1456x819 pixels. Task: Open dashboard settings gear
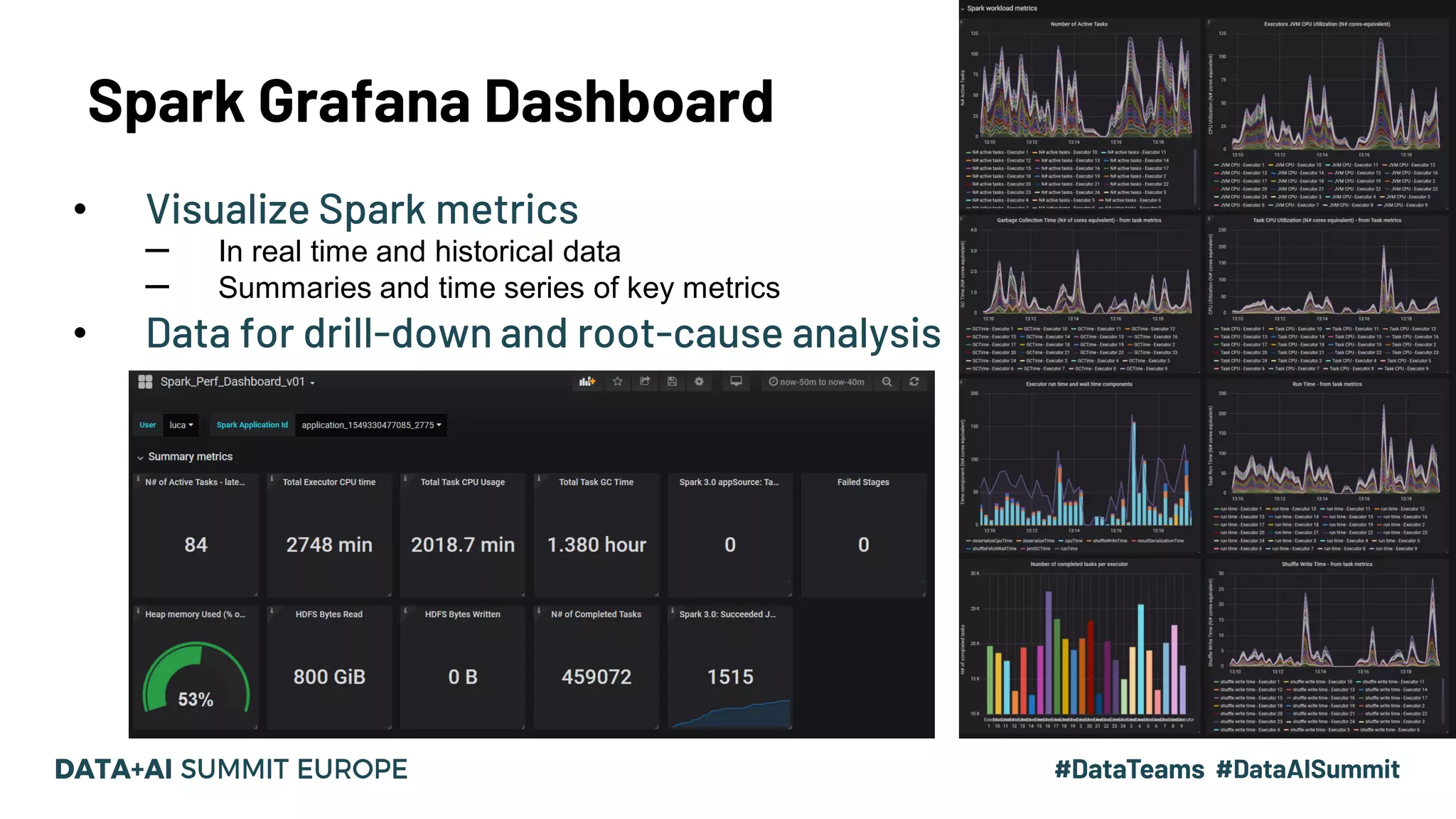pos(699,382)
